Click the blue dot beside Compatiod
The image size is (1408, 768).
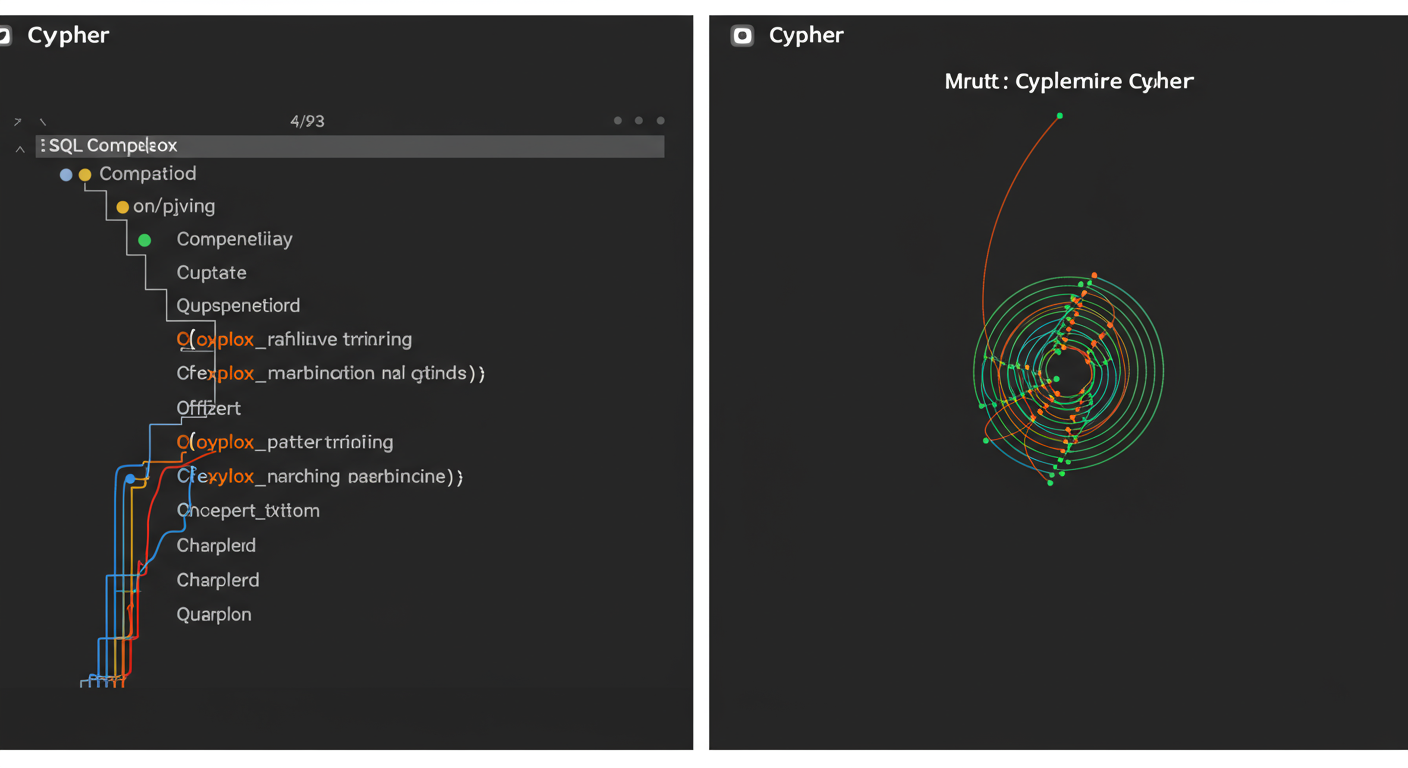tap(66, 175)
